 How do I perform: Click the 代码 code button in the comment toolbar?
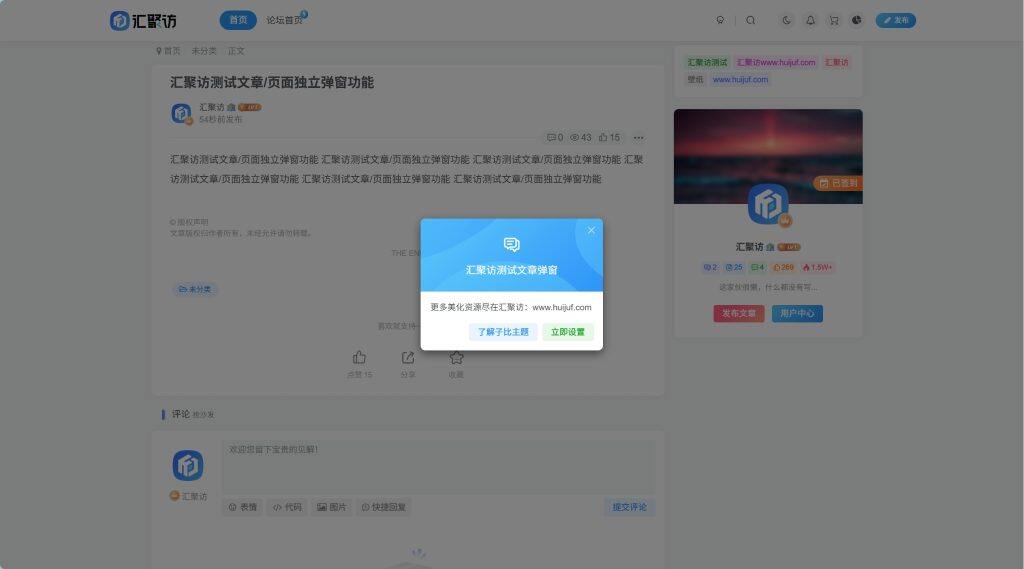[287, 507]
